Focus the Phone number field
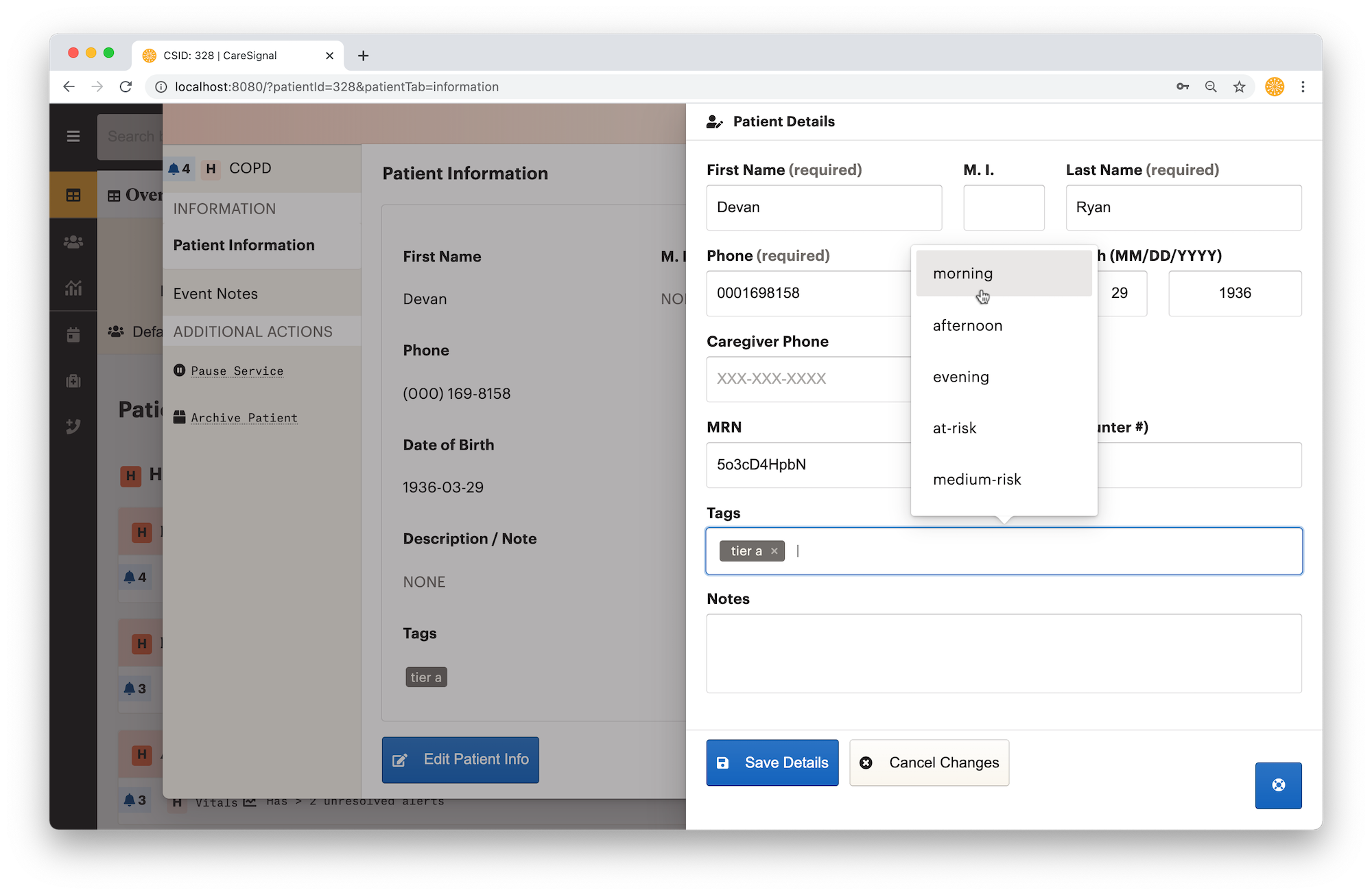 pos(809,293)
